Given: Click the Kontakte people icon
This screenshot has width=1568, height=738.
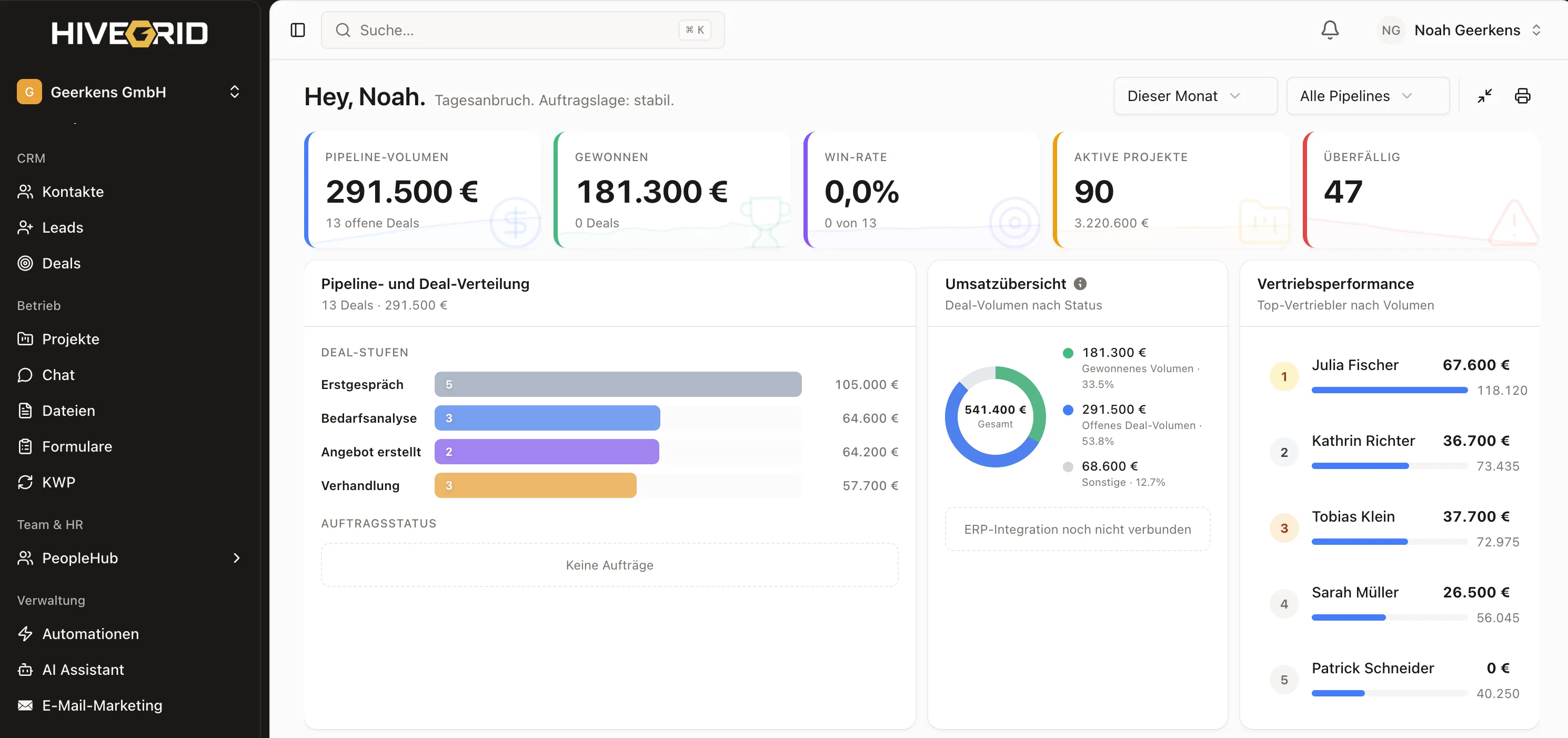Looking at the screenshot, I should coord(25,192).
